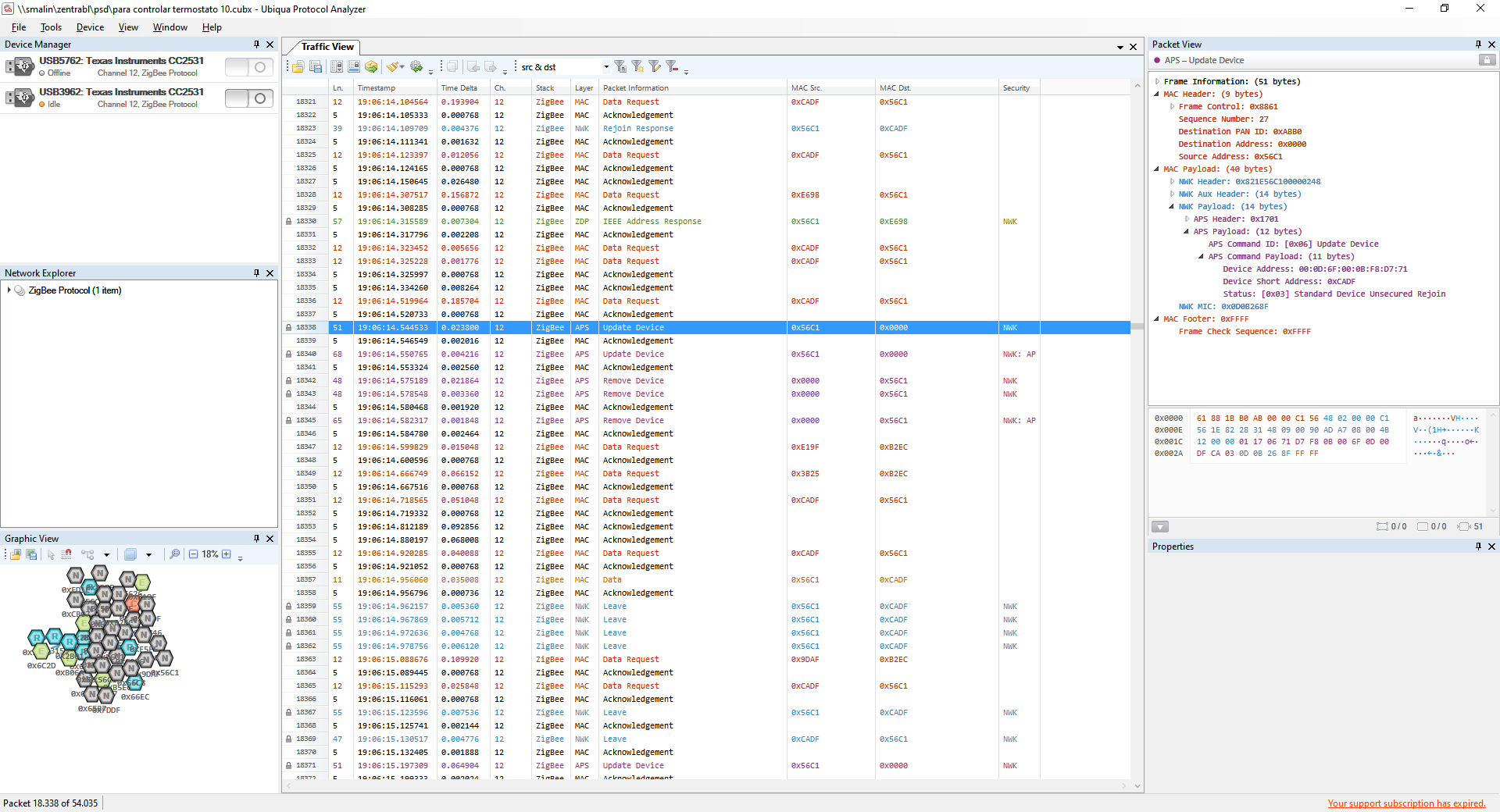Viewport: 1500px width, 812px height.
Task: Toggle the USB3962 device power switch
Action: pos(249,98)
